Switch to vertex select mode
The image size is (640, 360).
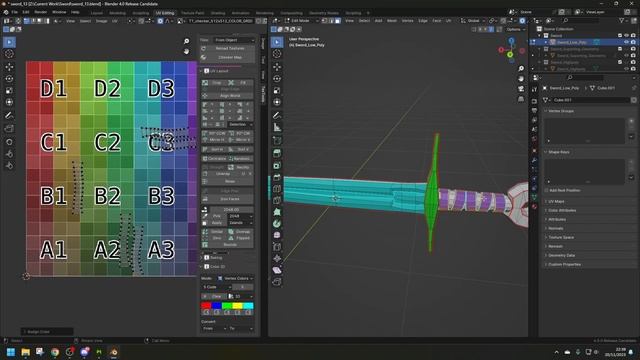tap(324, 20)
